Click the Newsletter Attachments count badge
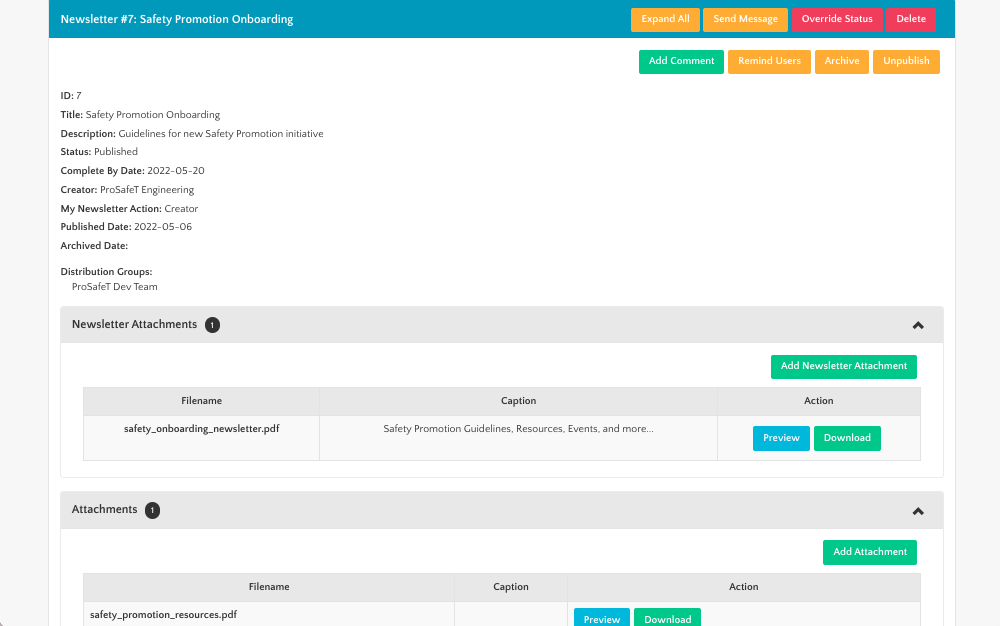 click(212, 325)
